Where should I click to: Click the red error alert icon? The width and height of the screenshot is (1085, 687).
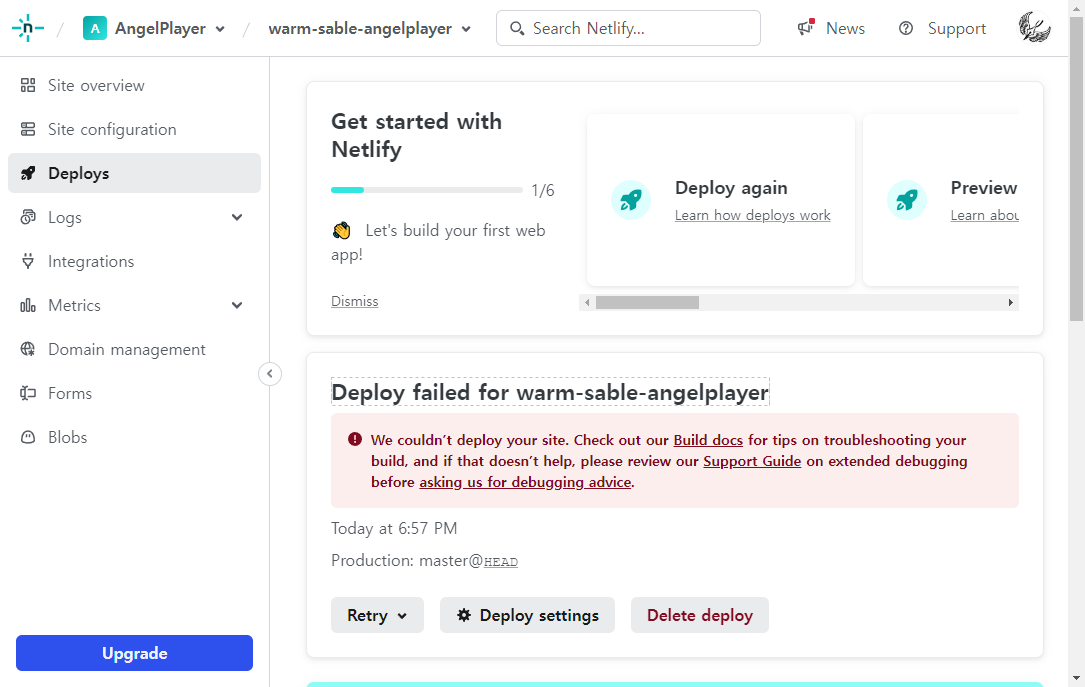click(355, 439)
